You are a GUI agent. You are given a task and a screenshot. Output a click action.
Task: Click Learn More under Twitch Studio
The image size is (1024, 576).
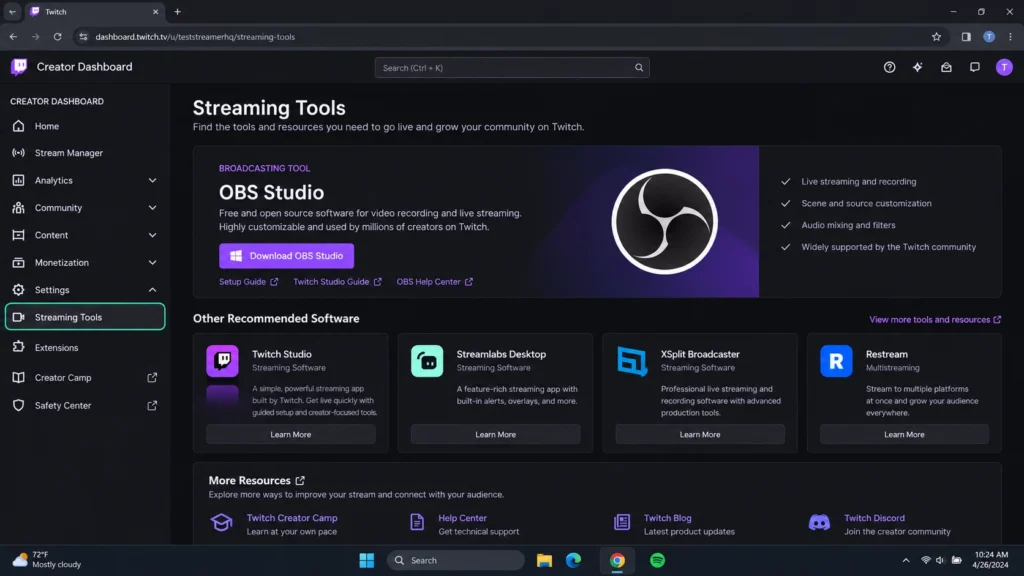(x=291, y=434)
